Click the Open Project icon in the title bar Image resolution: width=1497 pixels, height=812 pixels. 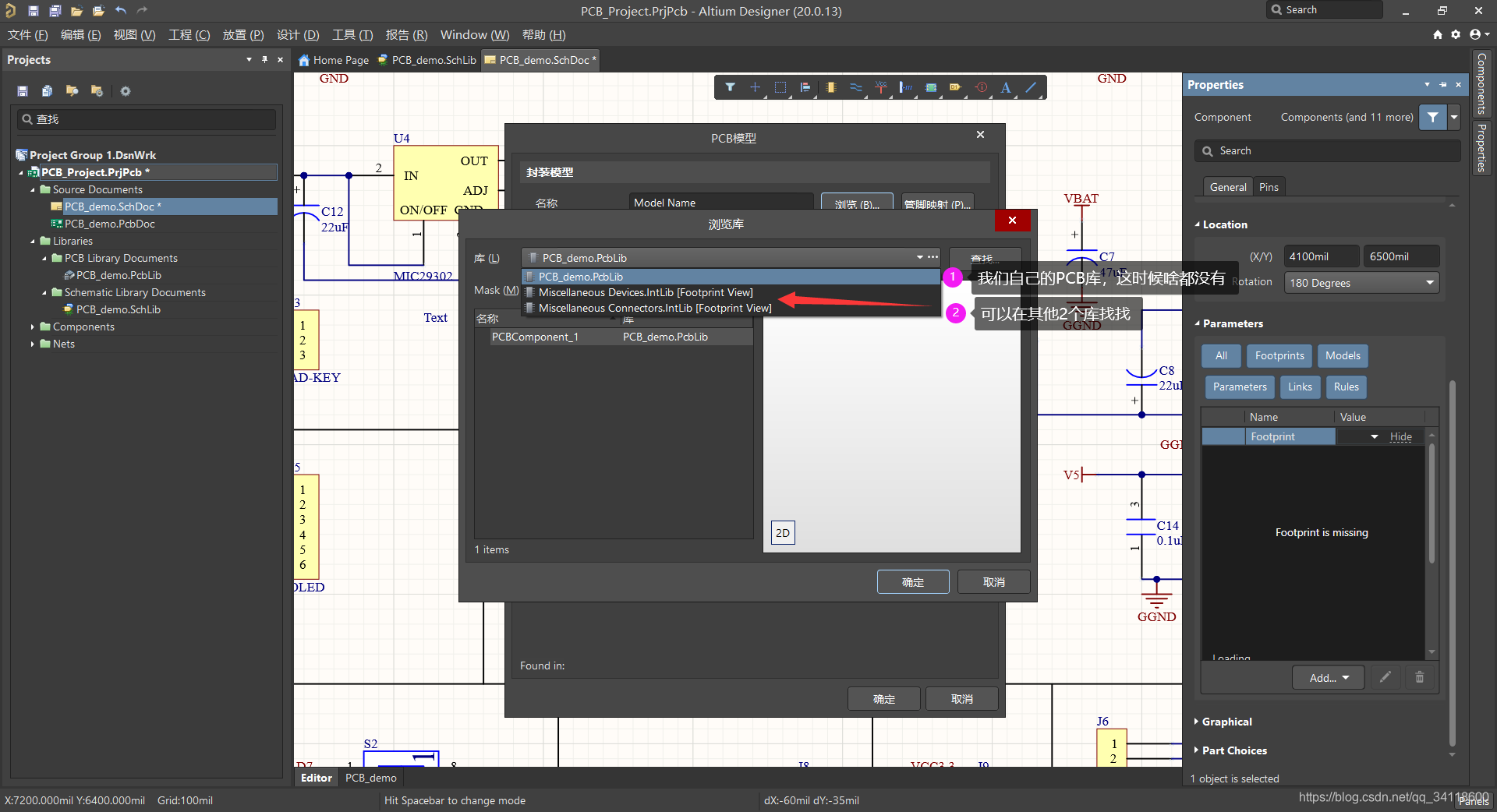tap(98, 11)
